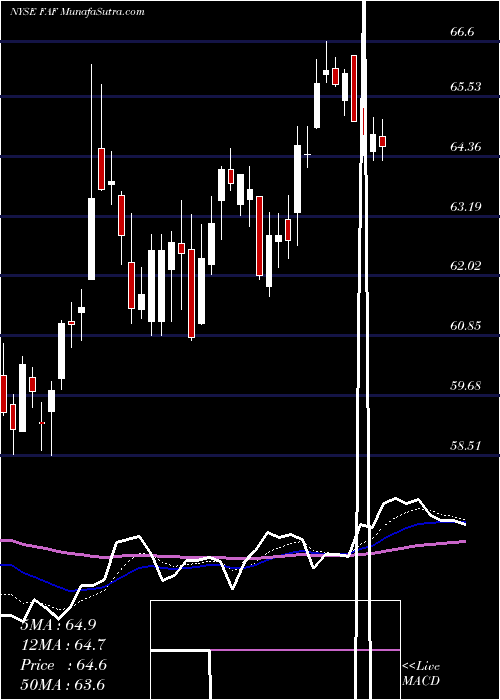This screenshot has width=500, height=700.
Task: Click the 5MA : 64.9 readout
Action: (58, 625)
